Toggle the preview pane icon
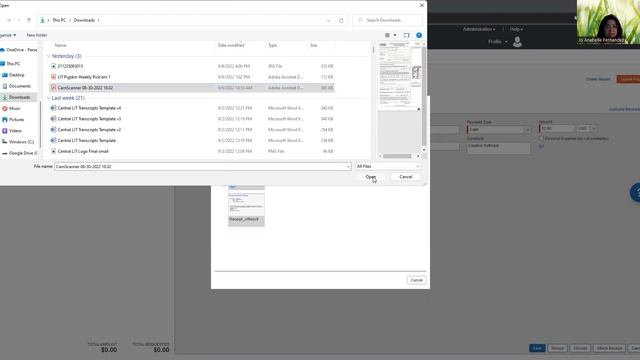Screen dimensions: 640x360 click(x=406, y=35)
